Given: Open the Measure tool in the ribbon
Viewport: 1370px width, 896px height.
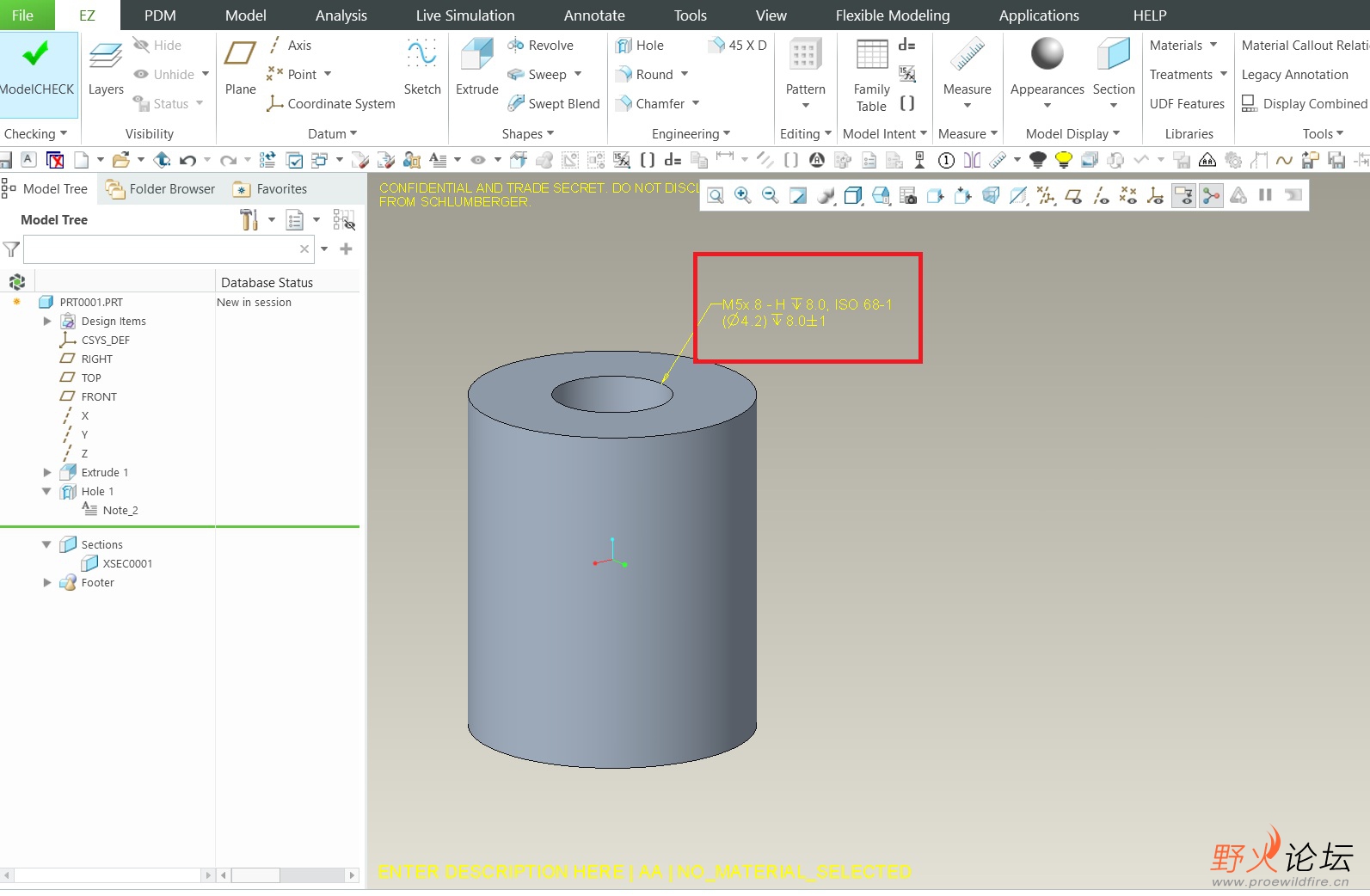Looking at the screenshot, I should tap(967, 57).
